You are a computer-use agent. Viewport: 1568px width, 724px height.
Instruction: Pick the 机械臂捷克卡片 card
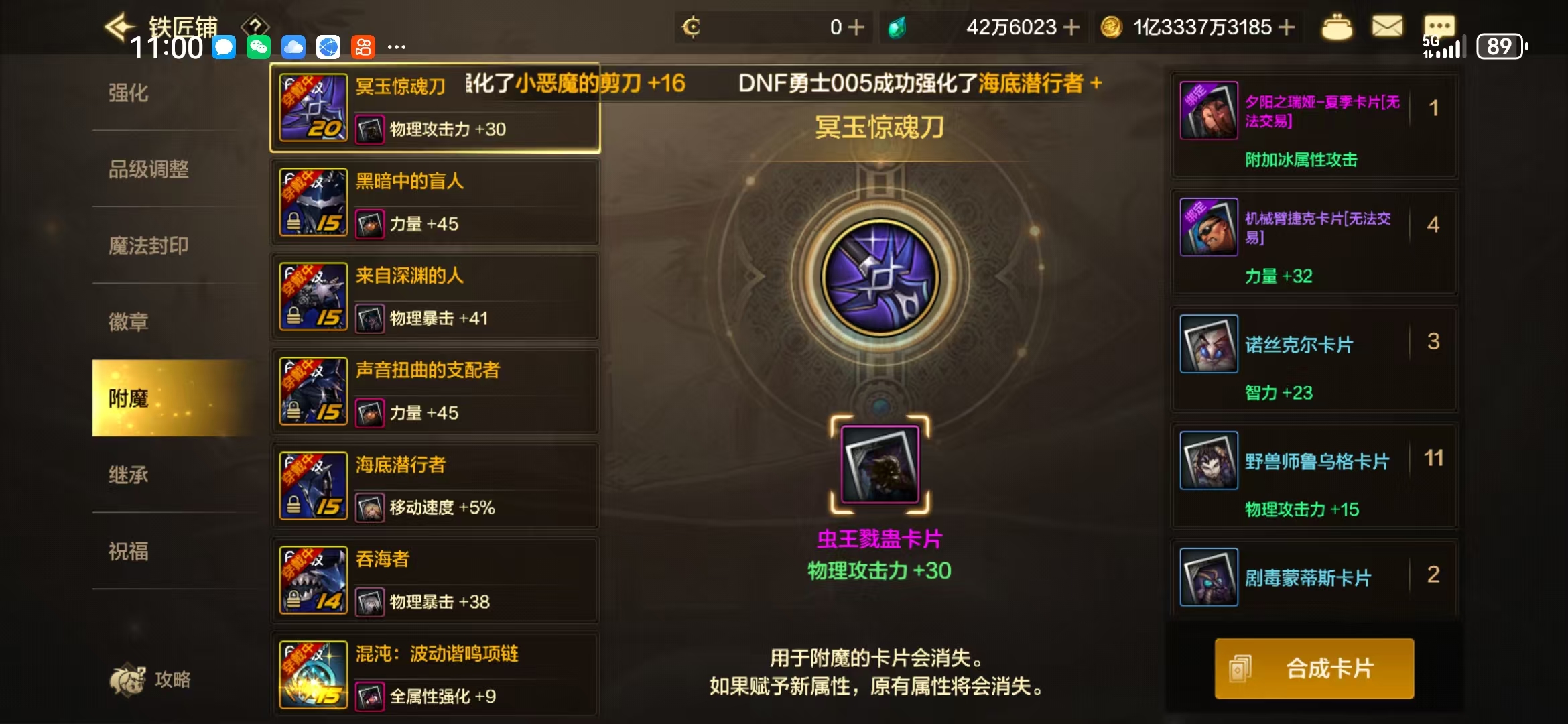1314,243
